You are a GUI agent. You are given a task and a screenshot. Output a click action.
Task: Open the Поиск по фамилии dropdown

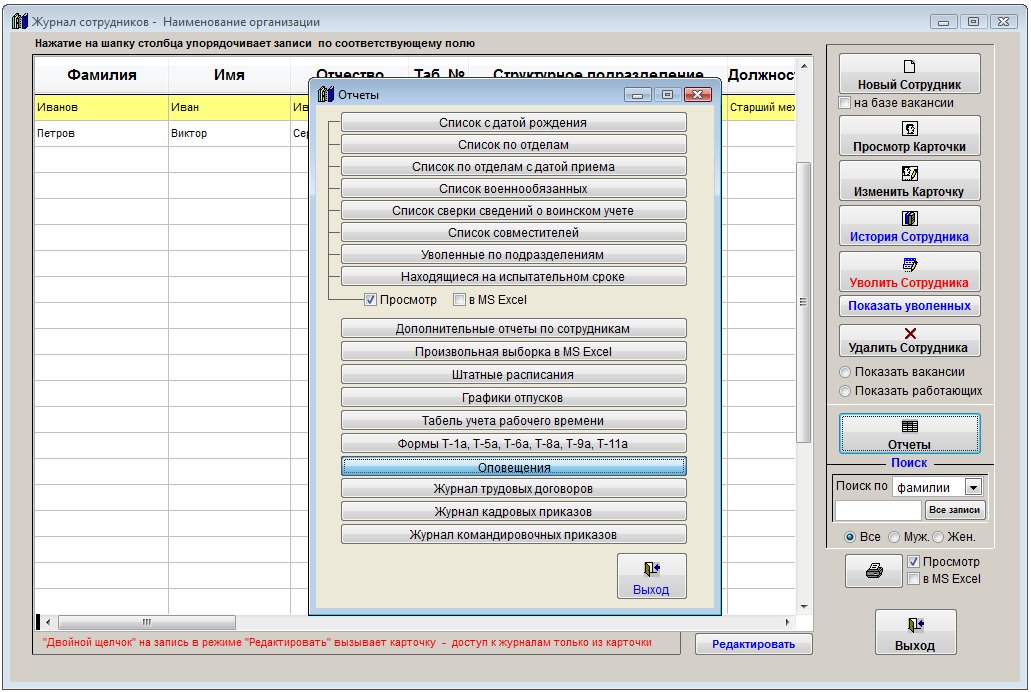pos(973,487)
